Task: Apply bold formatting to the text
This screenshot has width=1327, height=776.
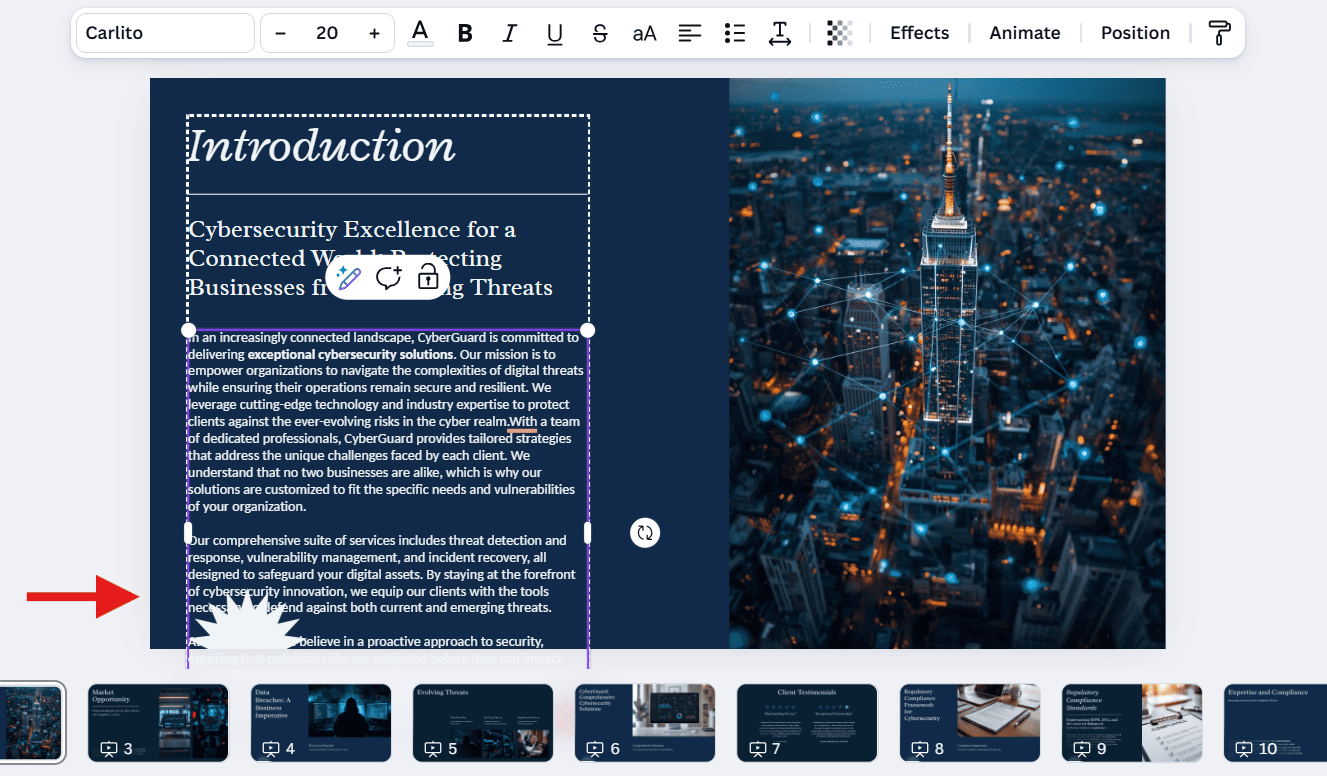Action: 464,33
